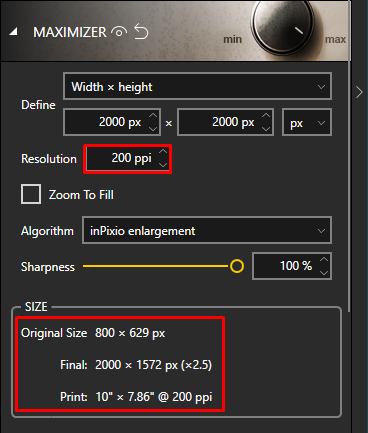Image resolution: width=368 pixels, height=433 pixels.
Task: Open the Width × height define dropdown
Action: (x=197, y=86)
